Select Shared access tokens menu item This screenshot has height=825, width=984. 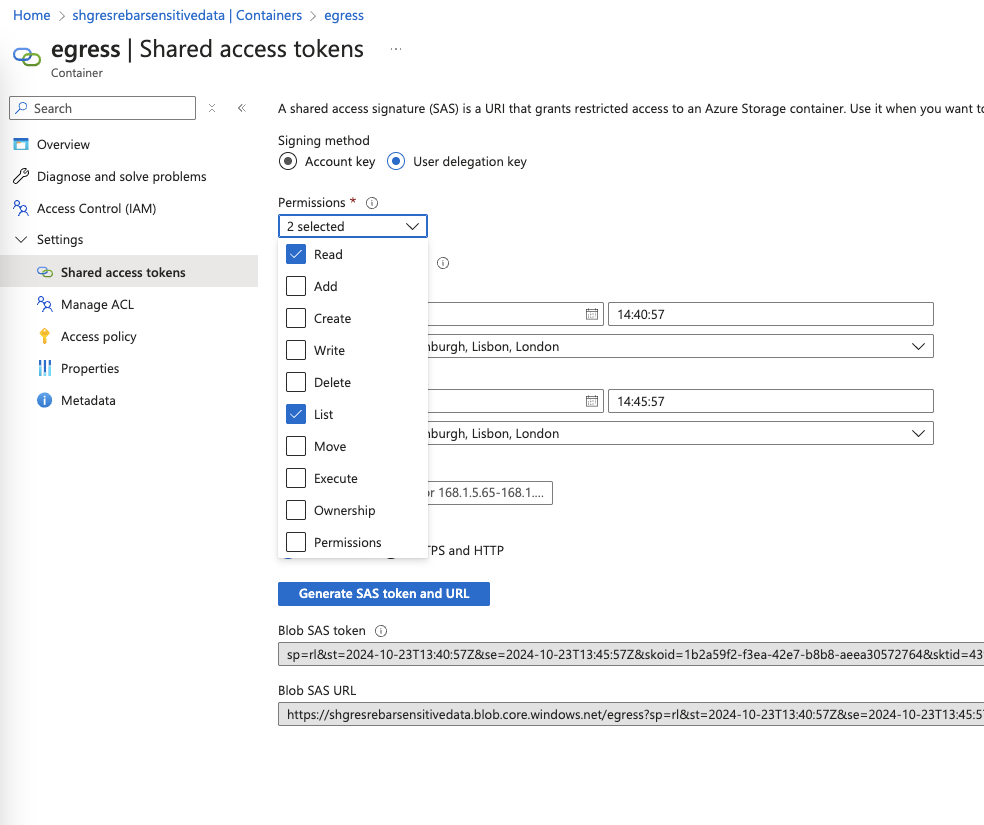coord(129,272)
